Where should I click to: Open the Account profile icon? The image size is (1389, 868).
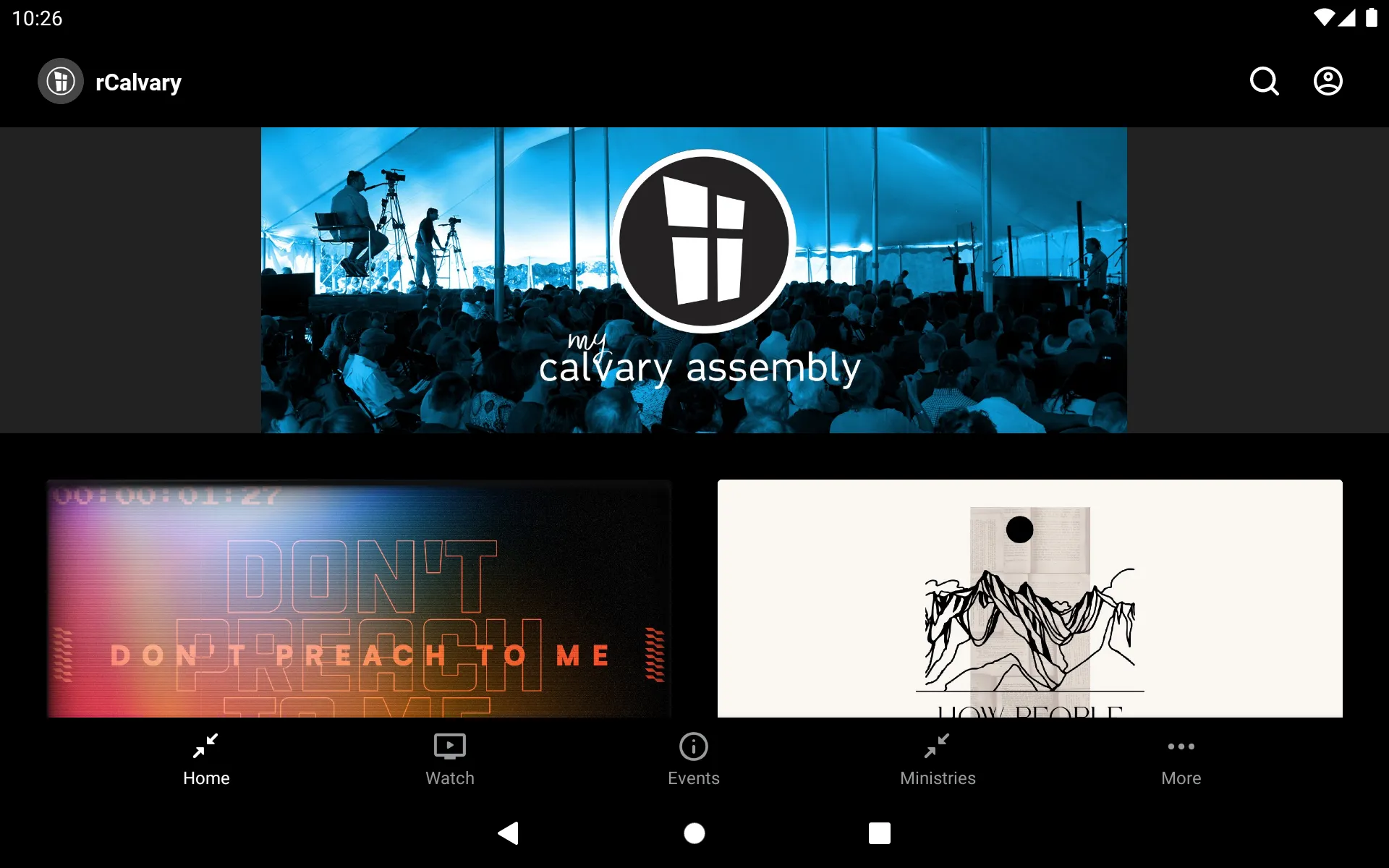1328,81
